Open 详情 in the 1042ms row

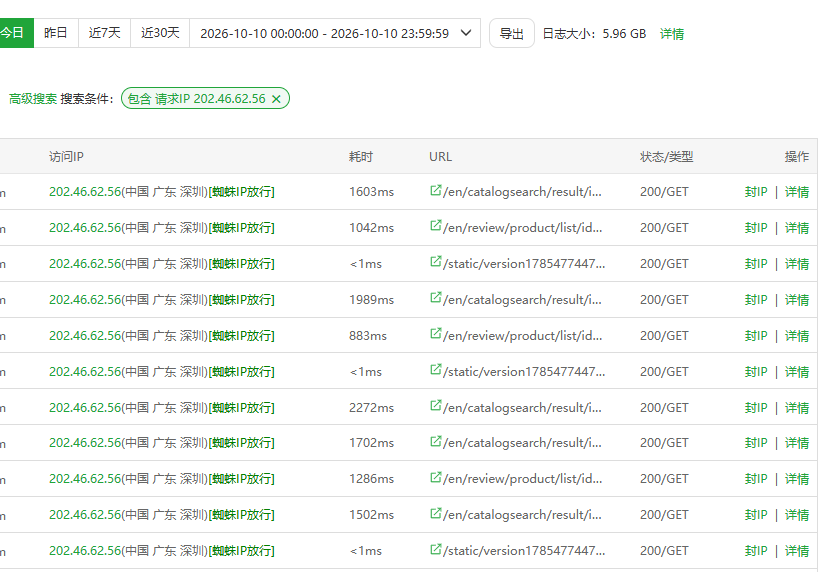pos(797,228)
